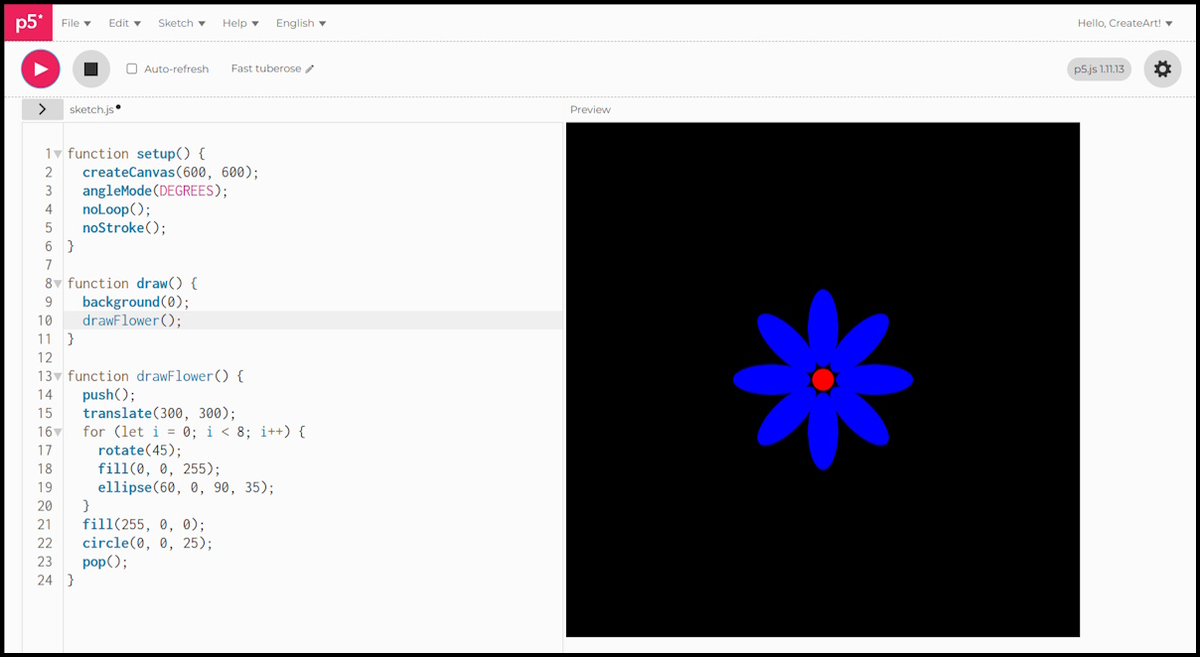Image resolution: width=1200 pixels, height=657 pixels.
Task: Click the noStroke() code line
Action: [x=124, y=228]
